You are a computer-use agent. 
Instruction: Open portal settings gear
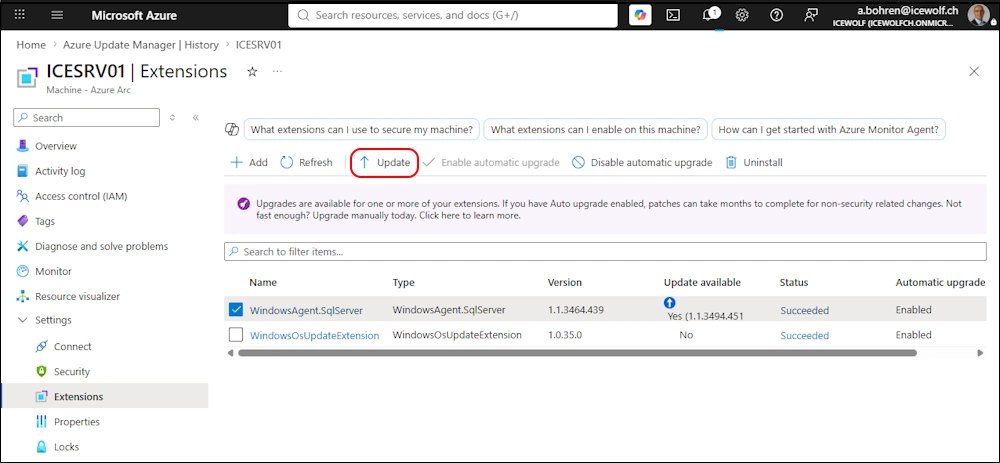coord(742,15)
